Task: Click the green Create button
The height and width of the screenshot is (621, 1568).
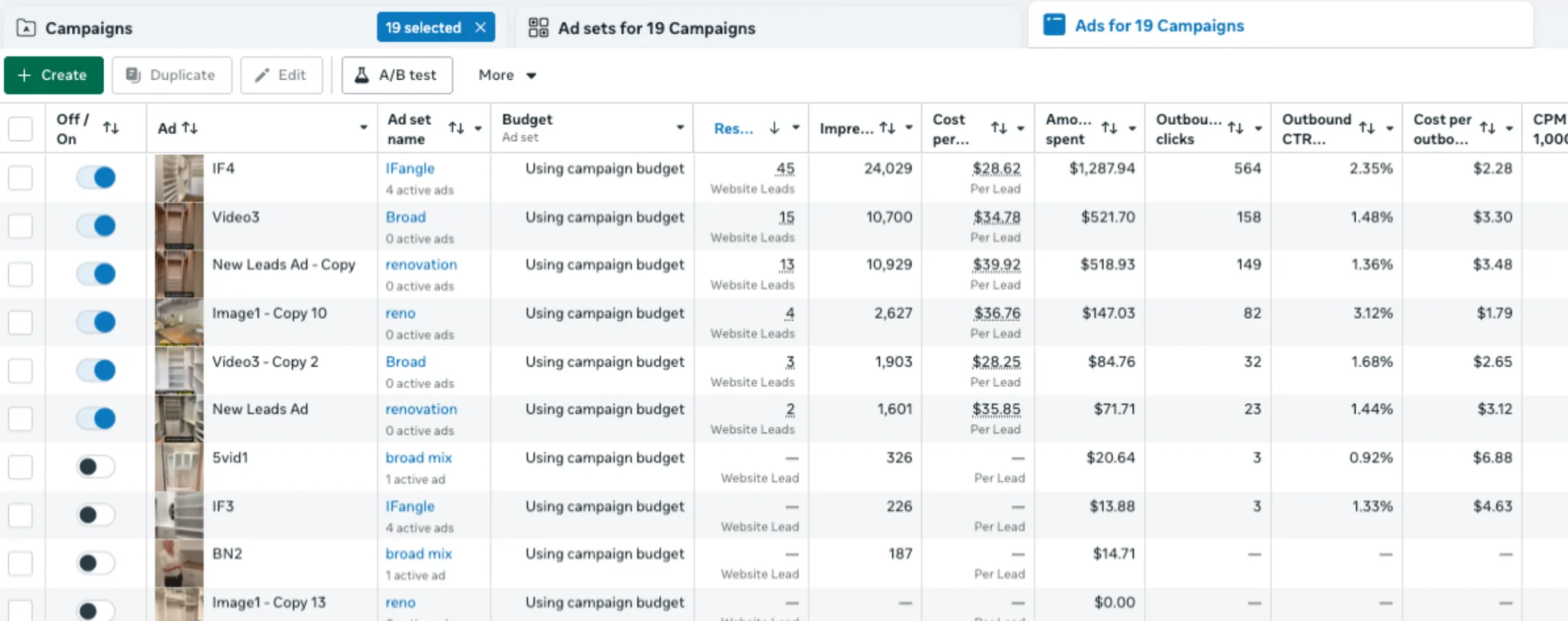Action: [x=53, y=75]
